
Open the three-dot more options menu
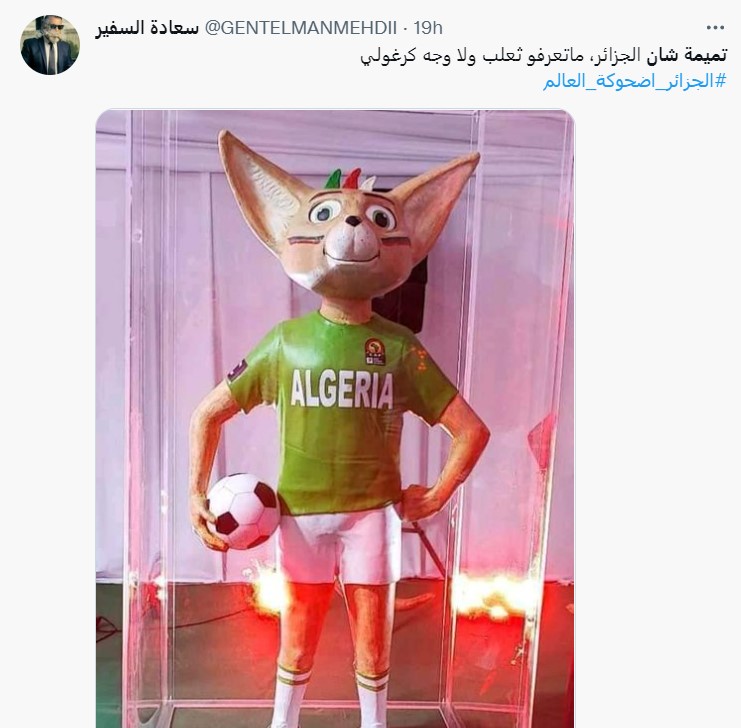click(x=715, y=28)
